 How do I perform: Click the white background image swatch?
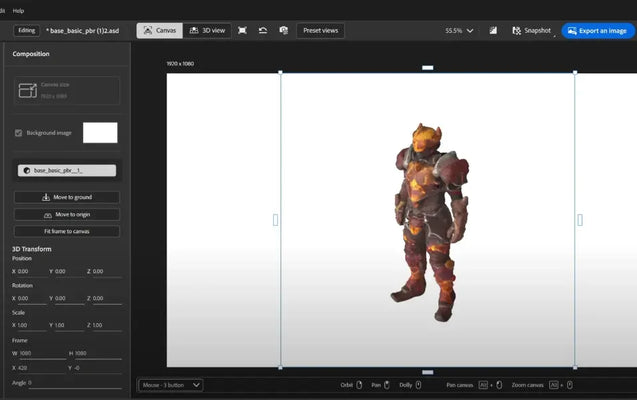pyautogui.click(x=100, y=133)
